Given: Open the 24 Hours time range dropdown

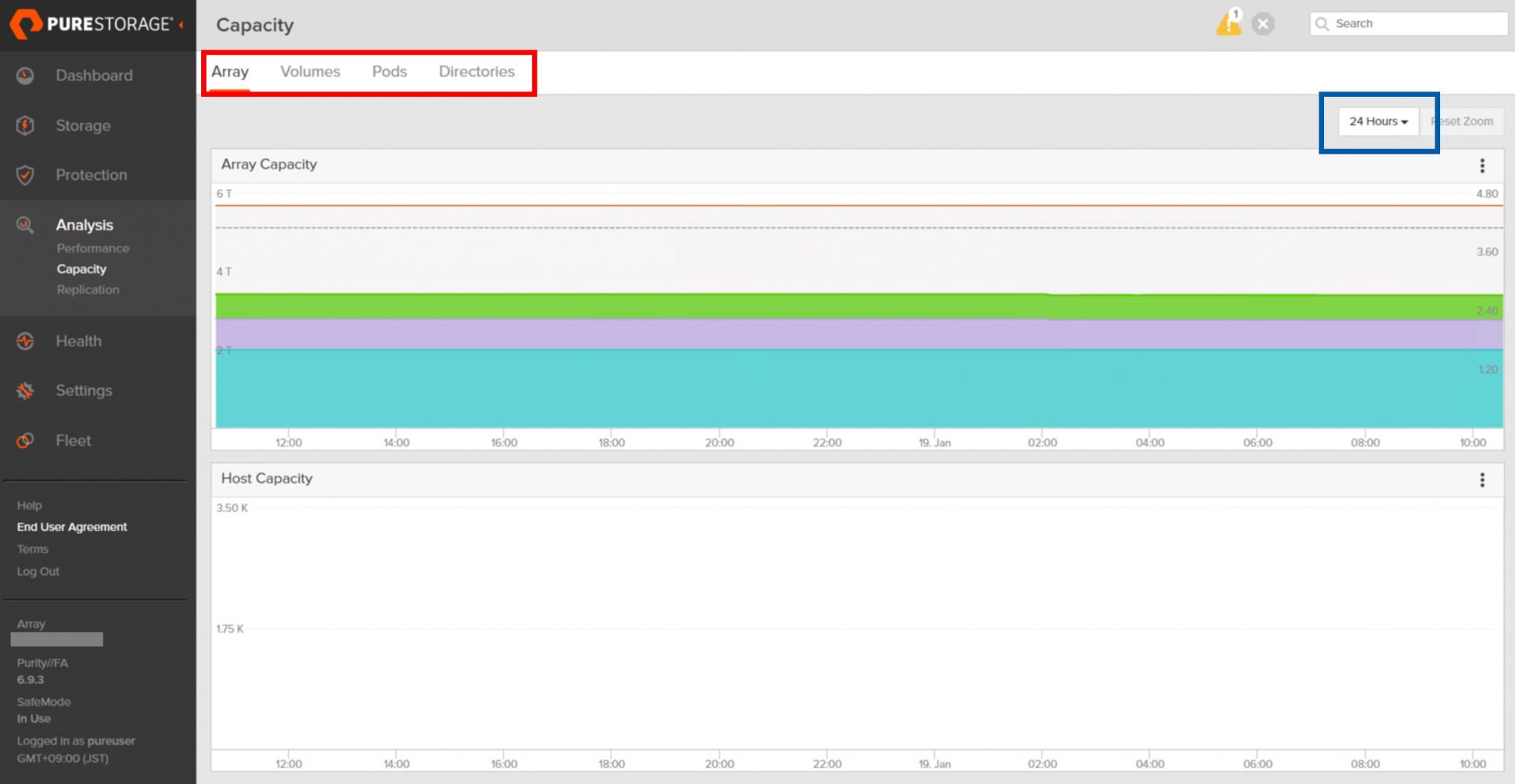Looking at the screenshot, I should pos(1378,121).
